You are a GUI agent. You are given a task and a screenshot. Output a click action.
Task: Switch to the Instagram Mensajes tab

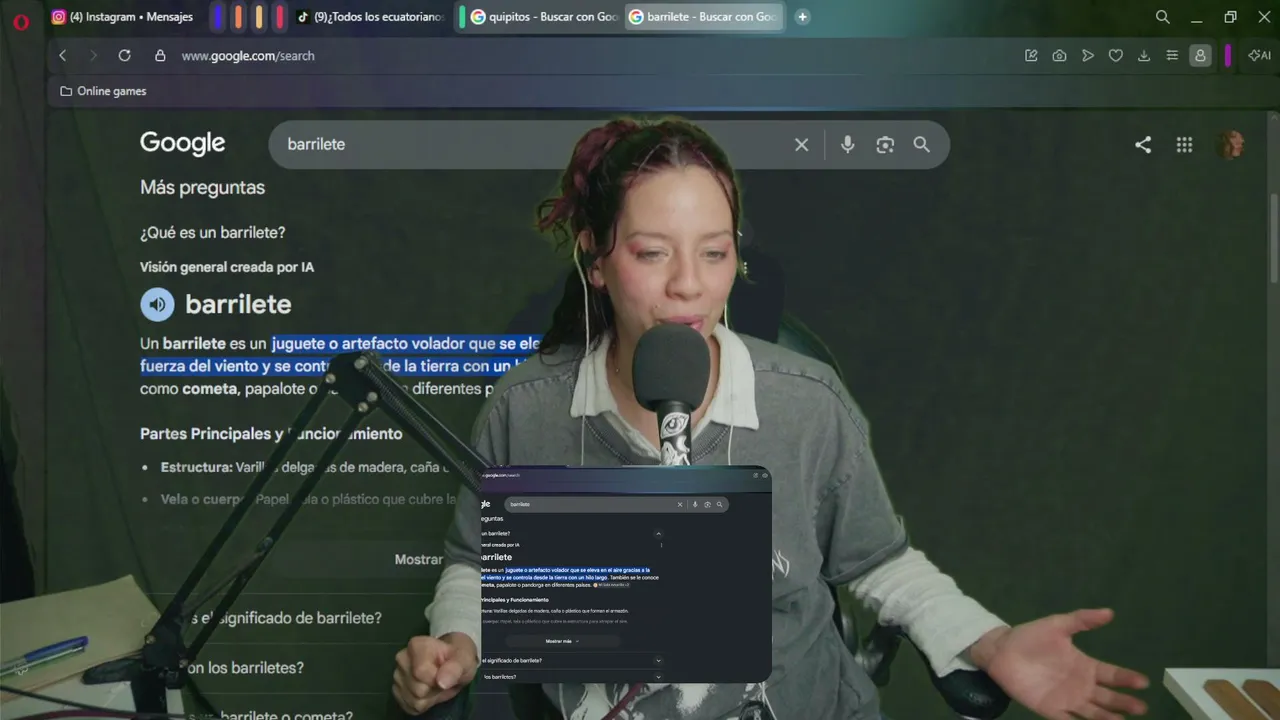[122, 17]
